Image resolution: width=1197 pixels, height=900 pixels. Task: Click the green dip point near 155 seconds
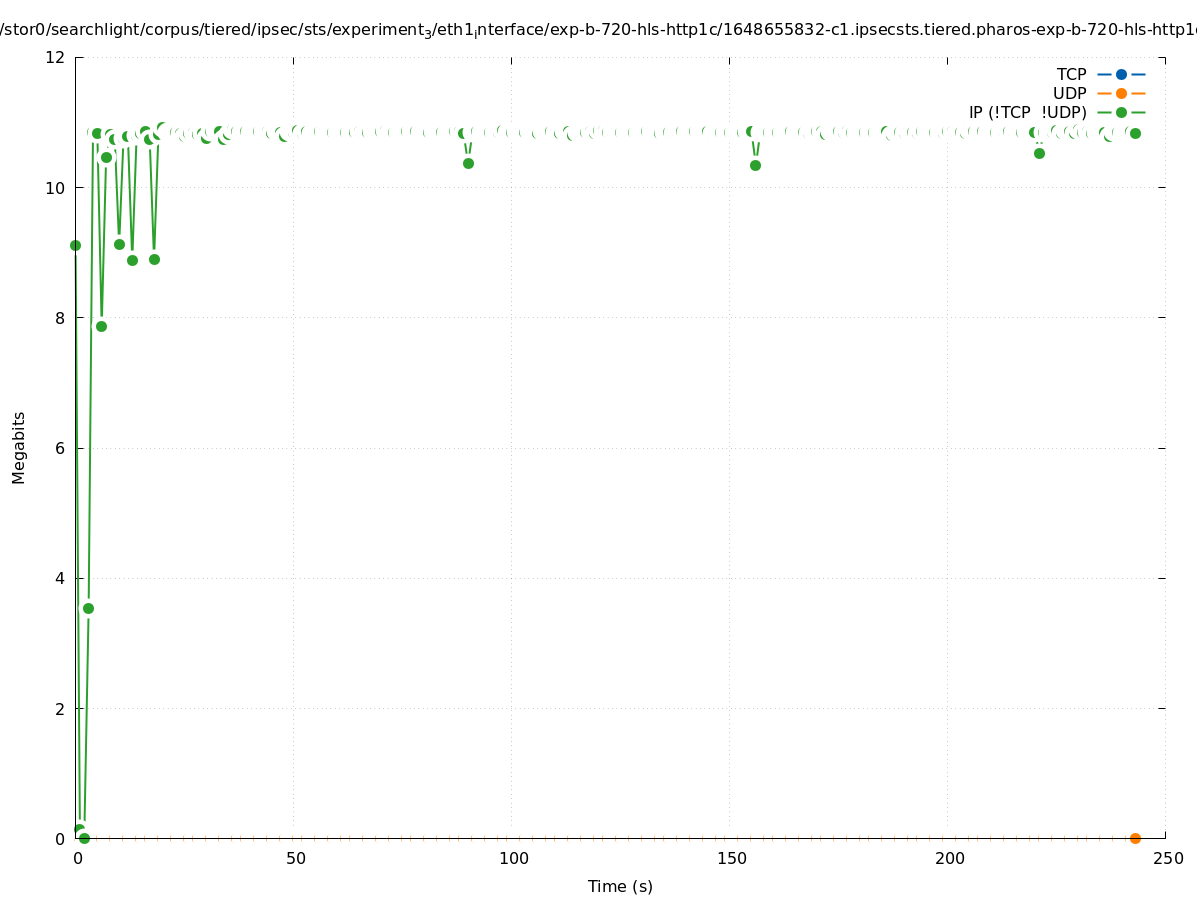click(755, 165)
